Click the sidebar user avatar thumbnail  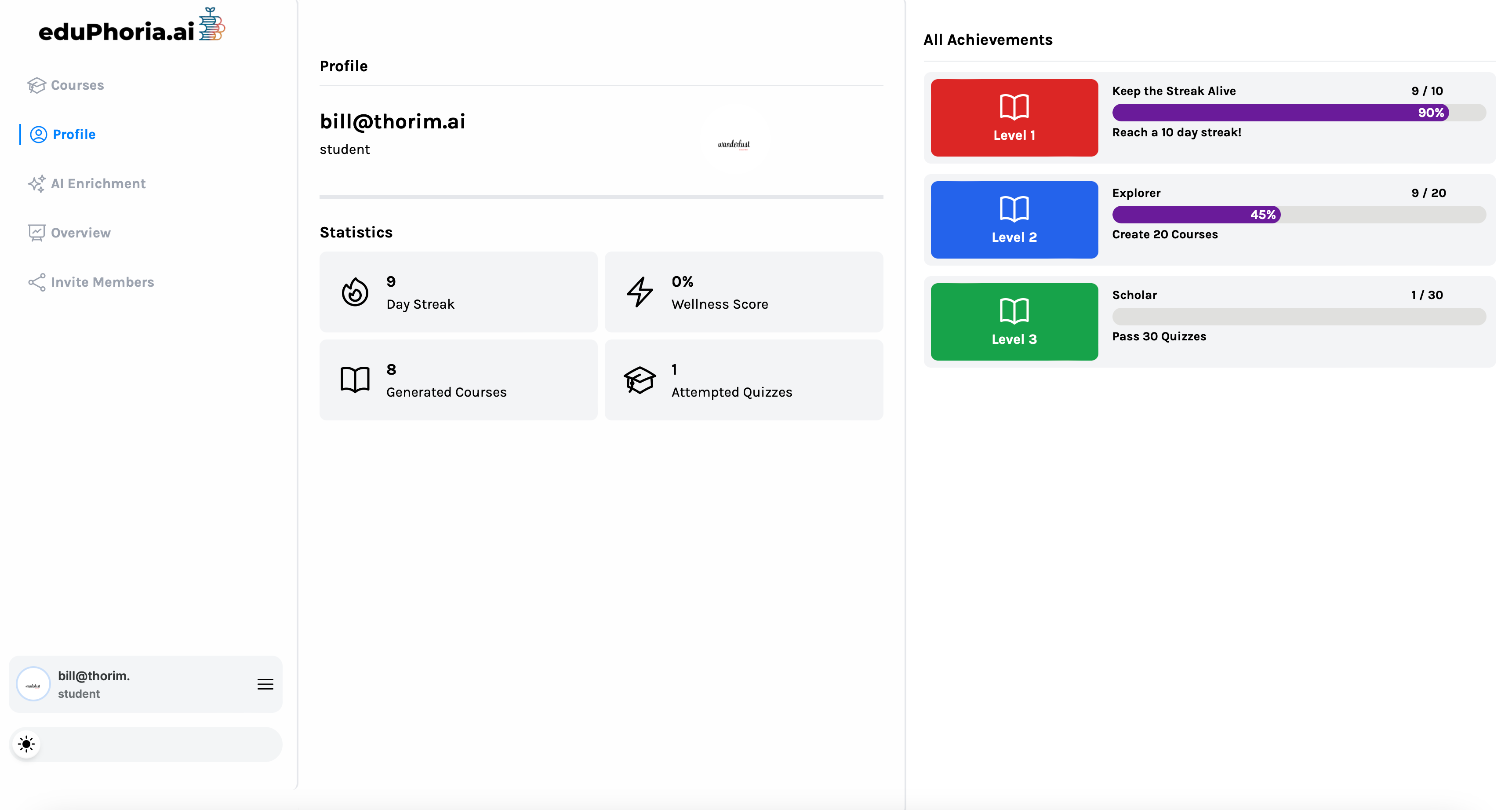point(33,684)
